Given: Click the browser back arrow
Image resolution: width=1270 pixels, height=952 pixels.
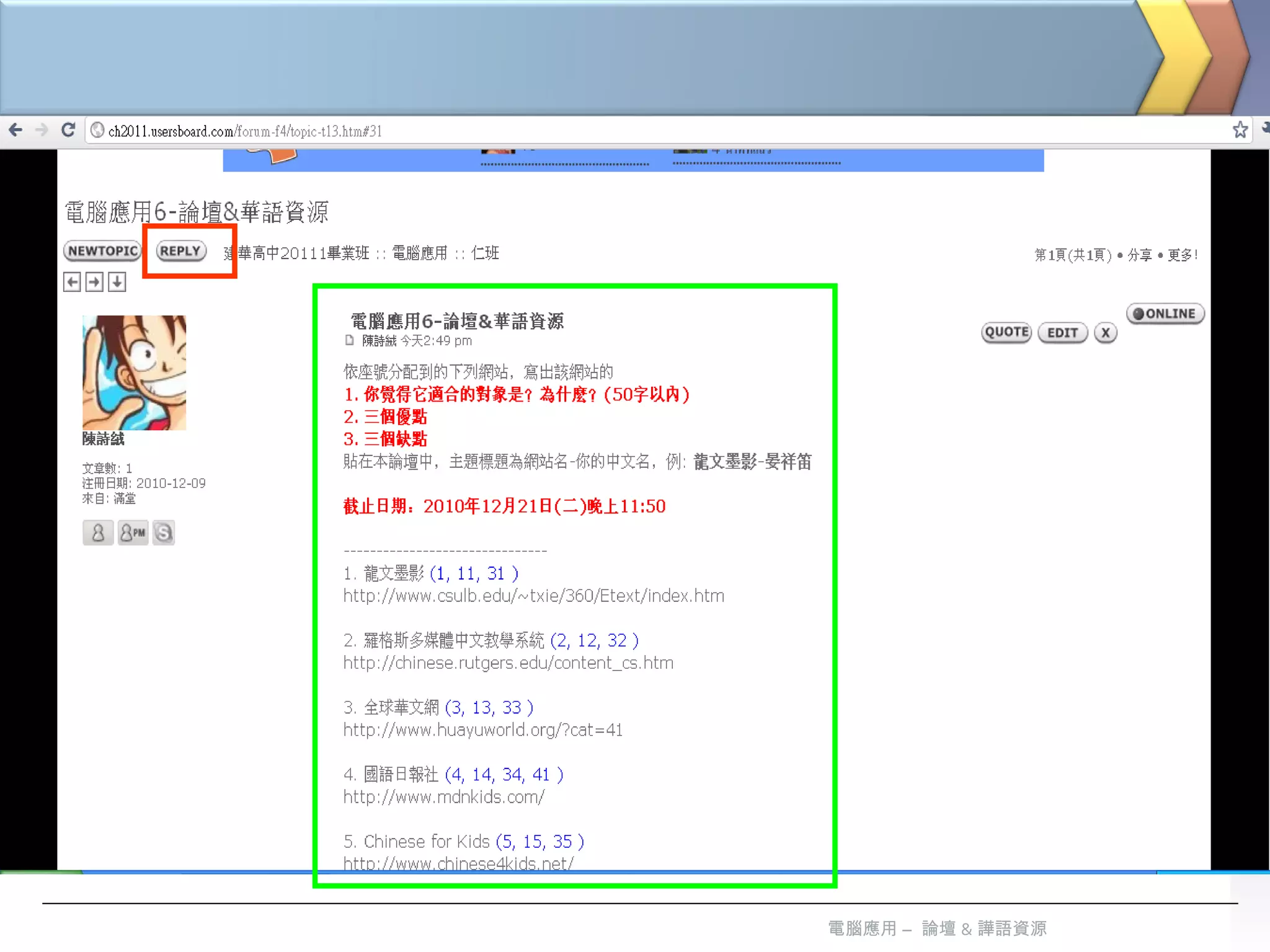Looking at the screenshot, I should (x=16, y=130).
